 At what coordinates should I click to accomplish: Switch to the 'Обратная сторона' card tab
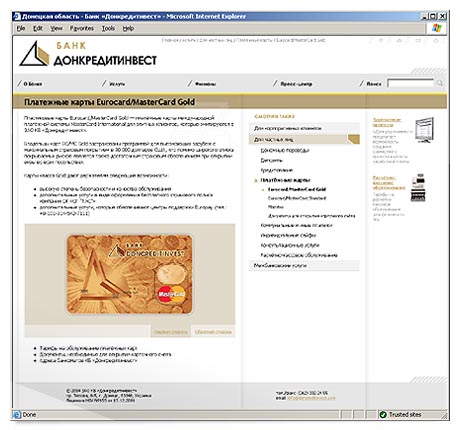[213, 332]
